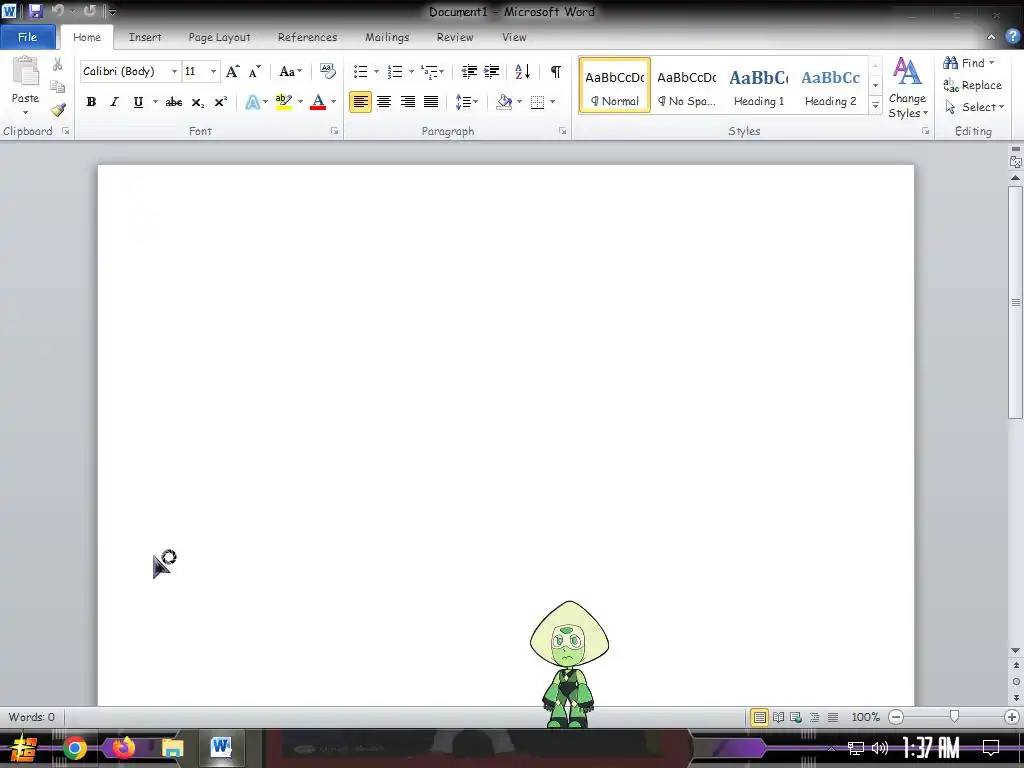Apply the No Spacing style
1024x768 pixels.
pos(686,86)
